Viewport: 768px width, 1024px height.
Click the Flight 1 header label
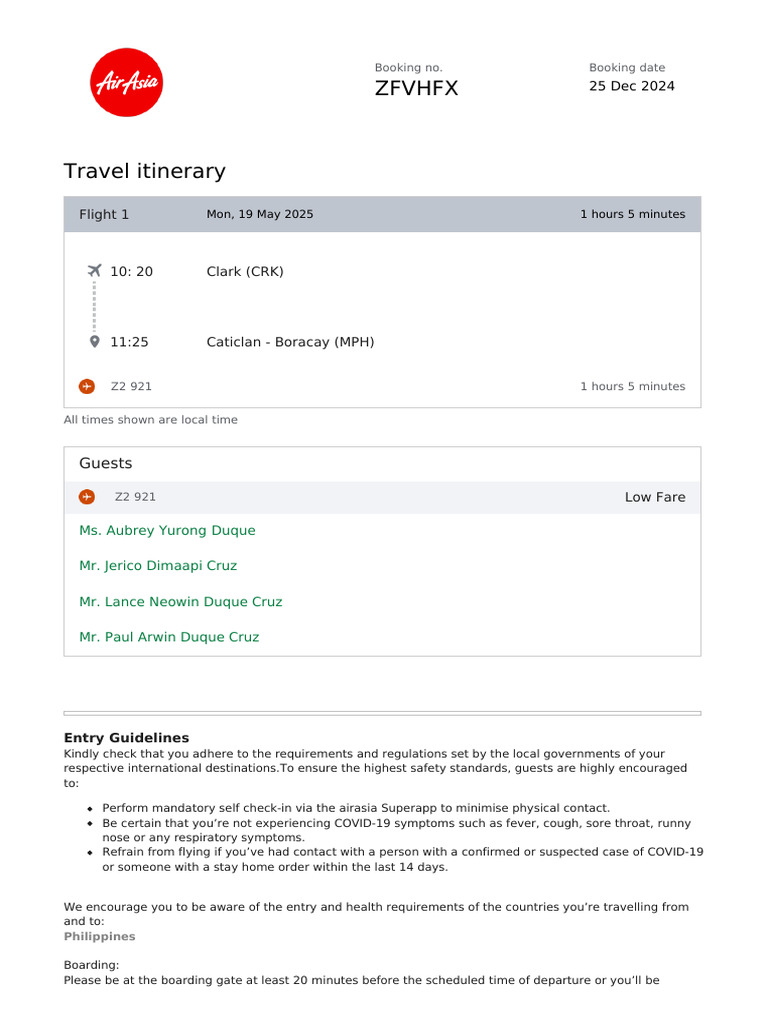104,214
